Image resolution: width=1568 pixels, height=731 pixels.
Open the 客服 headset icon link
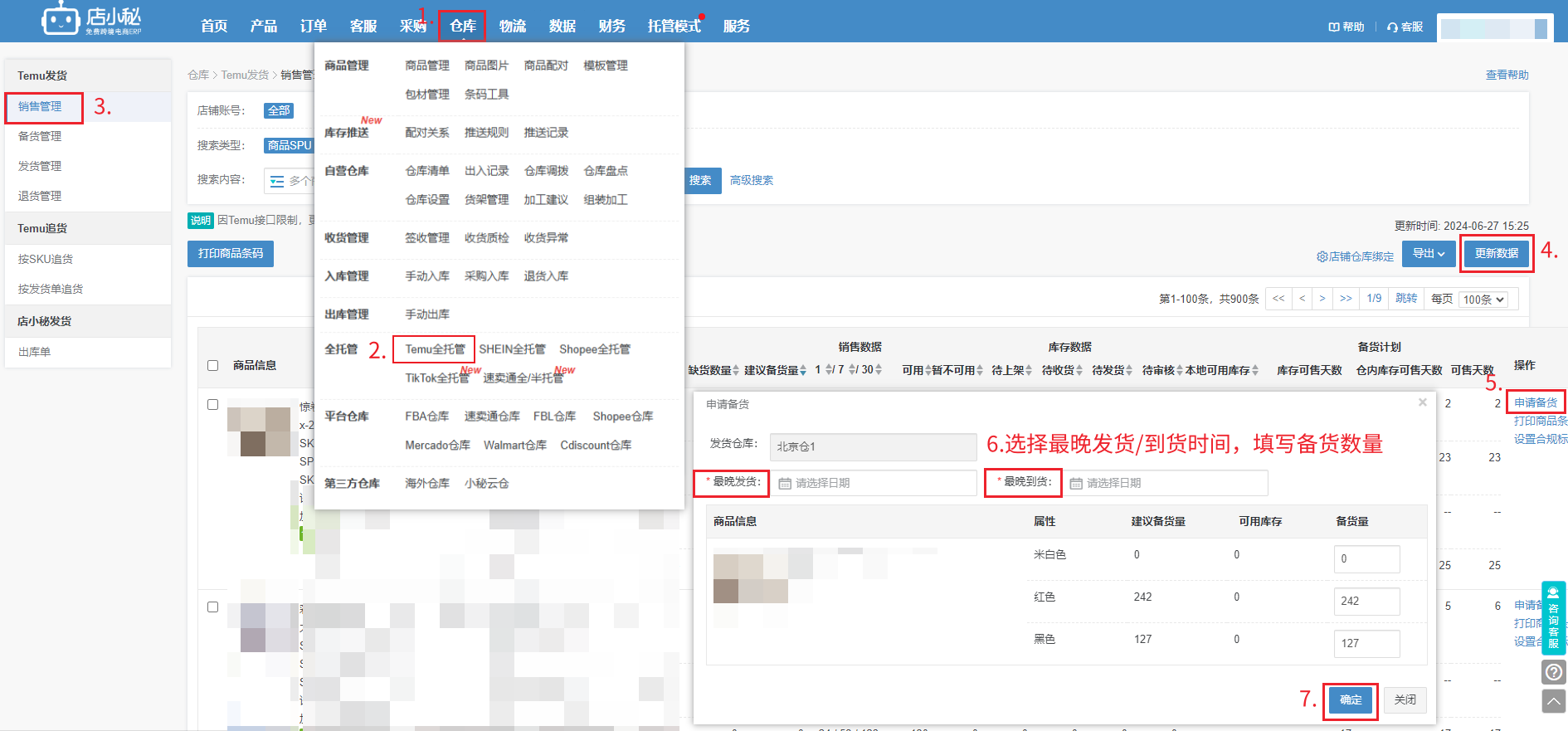[1405, 27]
